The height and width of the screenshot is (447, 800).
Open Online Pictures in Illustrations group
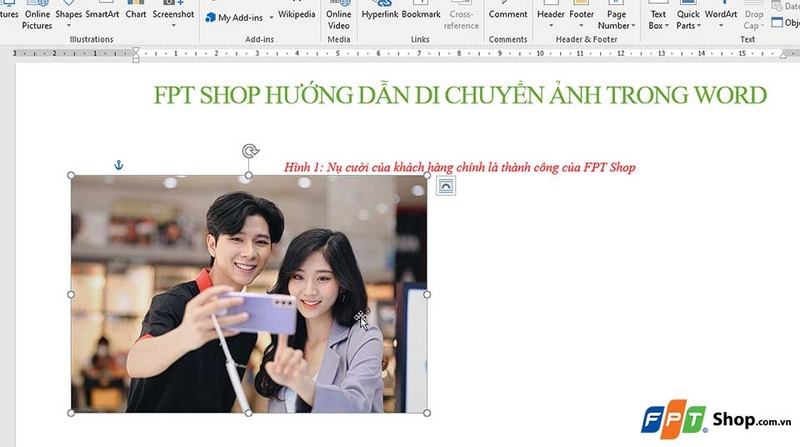point(37,16)
